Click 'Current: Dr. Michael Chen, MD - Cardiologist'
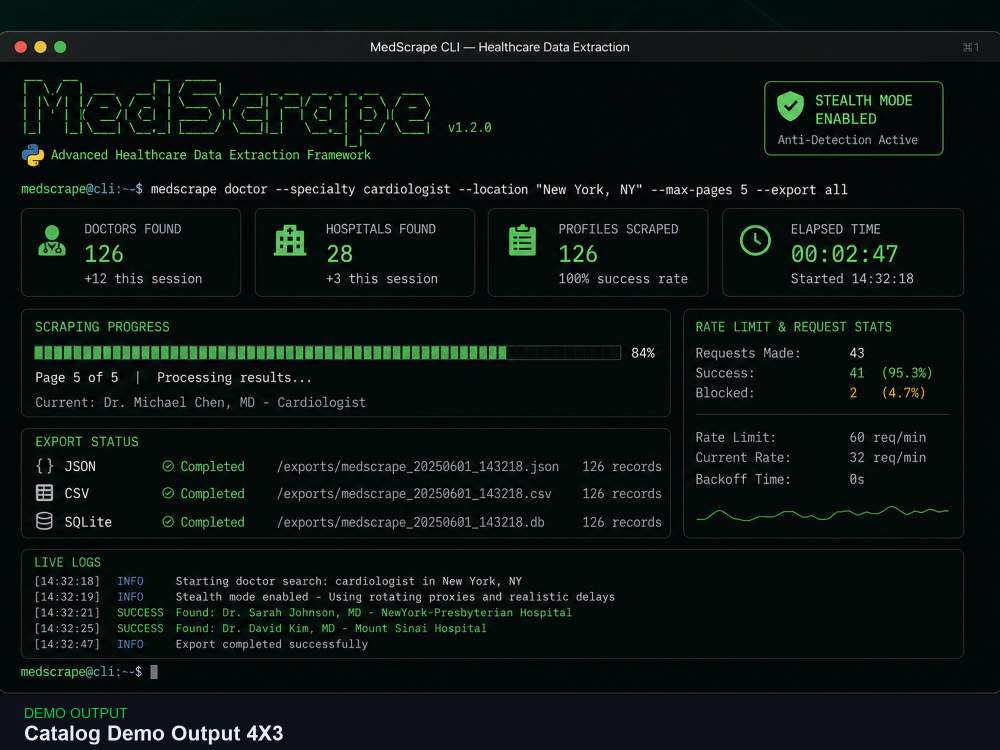The image size is (1000, 750). coord(200,402)
